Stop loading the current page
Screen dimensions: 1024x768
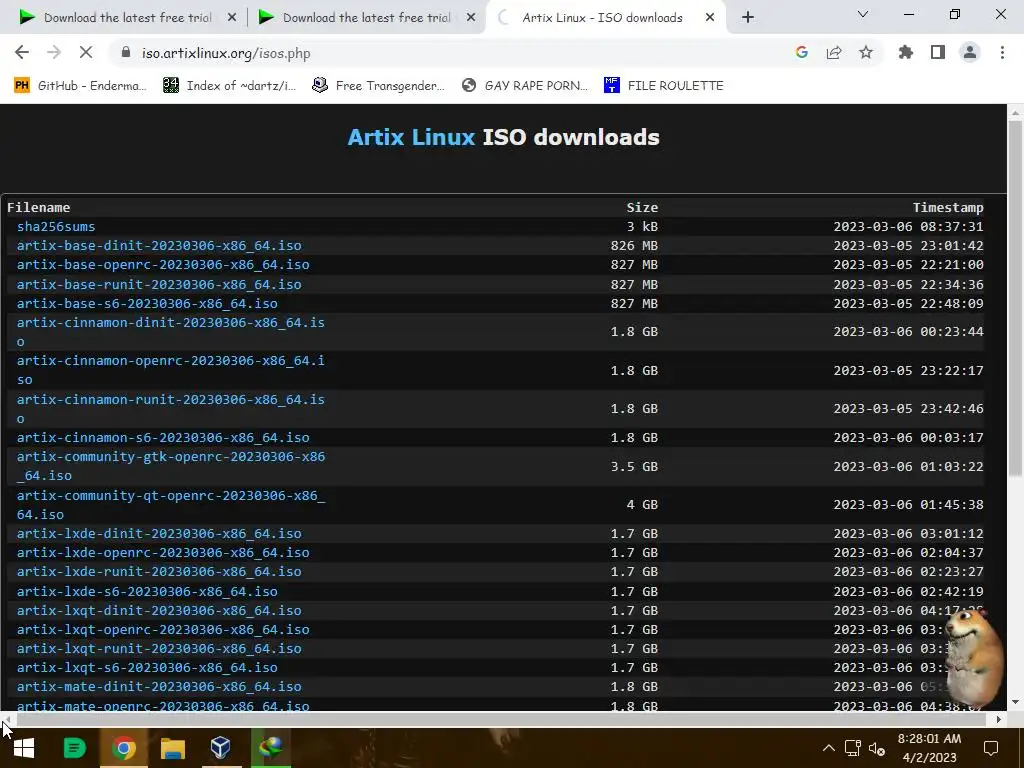(86, 53)
